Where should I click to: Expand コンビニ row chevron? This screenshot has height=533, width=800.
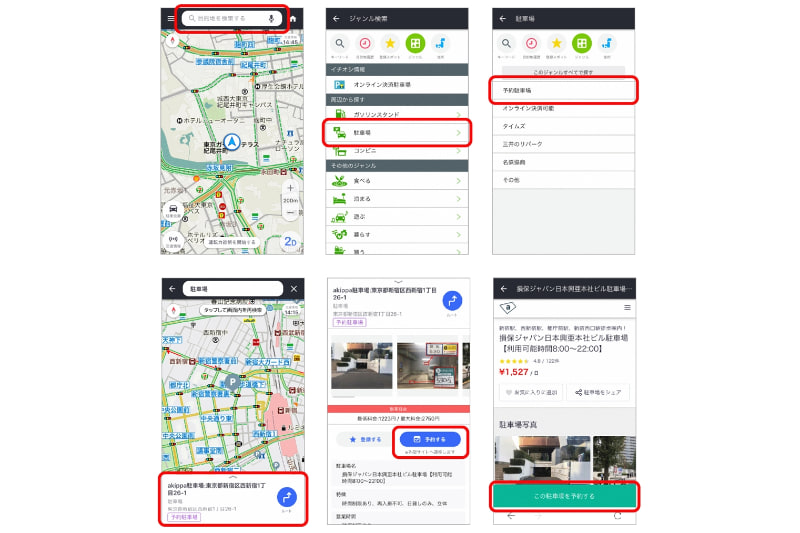click(458, 151)
